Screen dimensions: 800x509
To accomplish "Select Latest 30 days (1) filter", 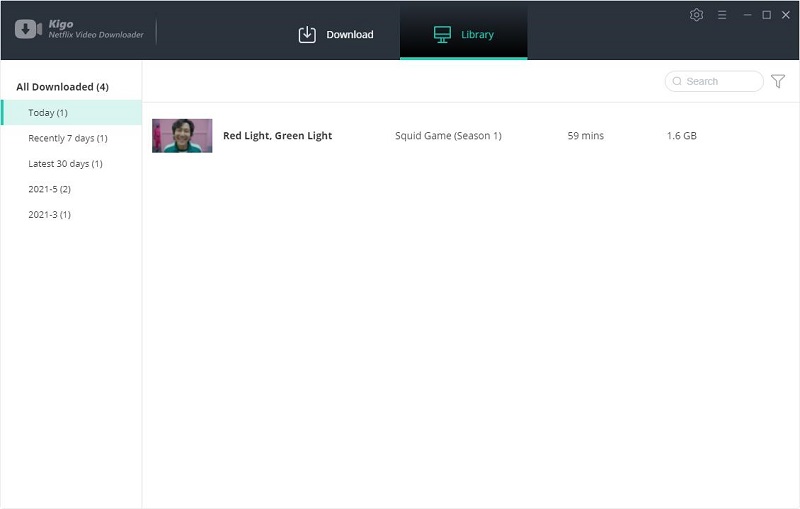I will coord(65,164).
